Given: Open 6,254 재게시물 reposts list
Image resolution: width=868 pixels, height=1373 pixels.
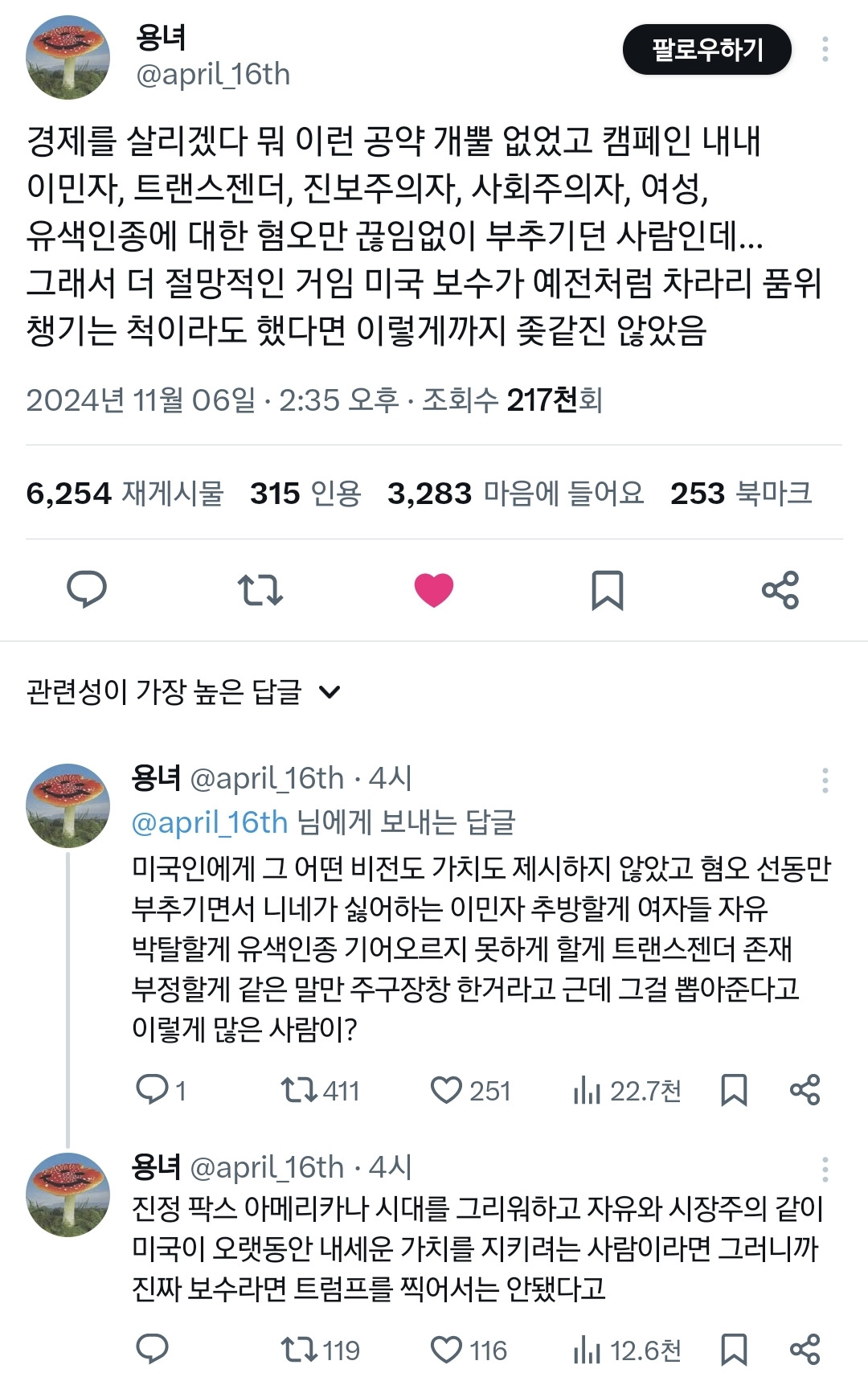Looking at the screenshot, I should [x=125, y=493].
